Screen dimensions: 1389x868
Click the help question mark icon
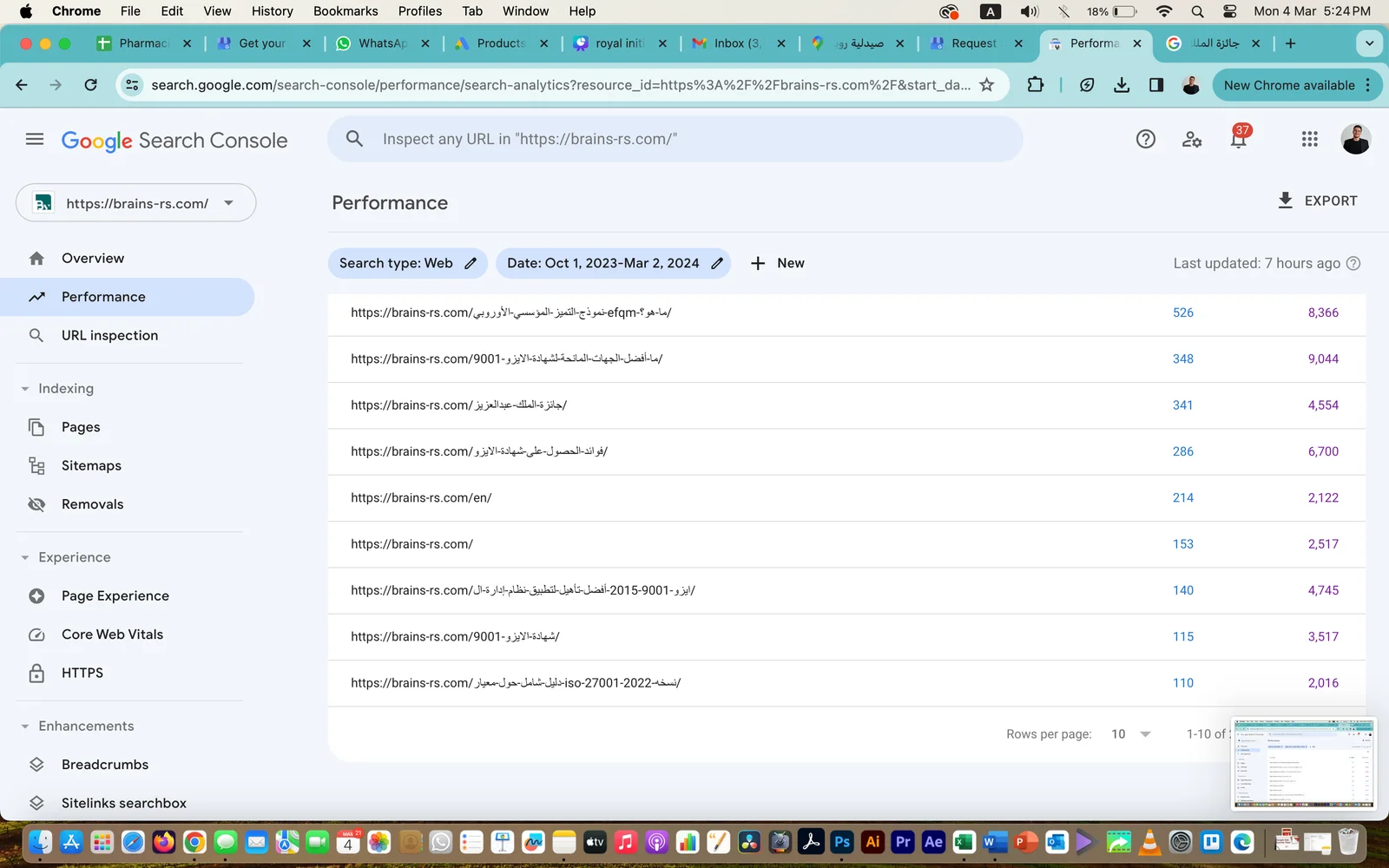tap(1146, 139)
